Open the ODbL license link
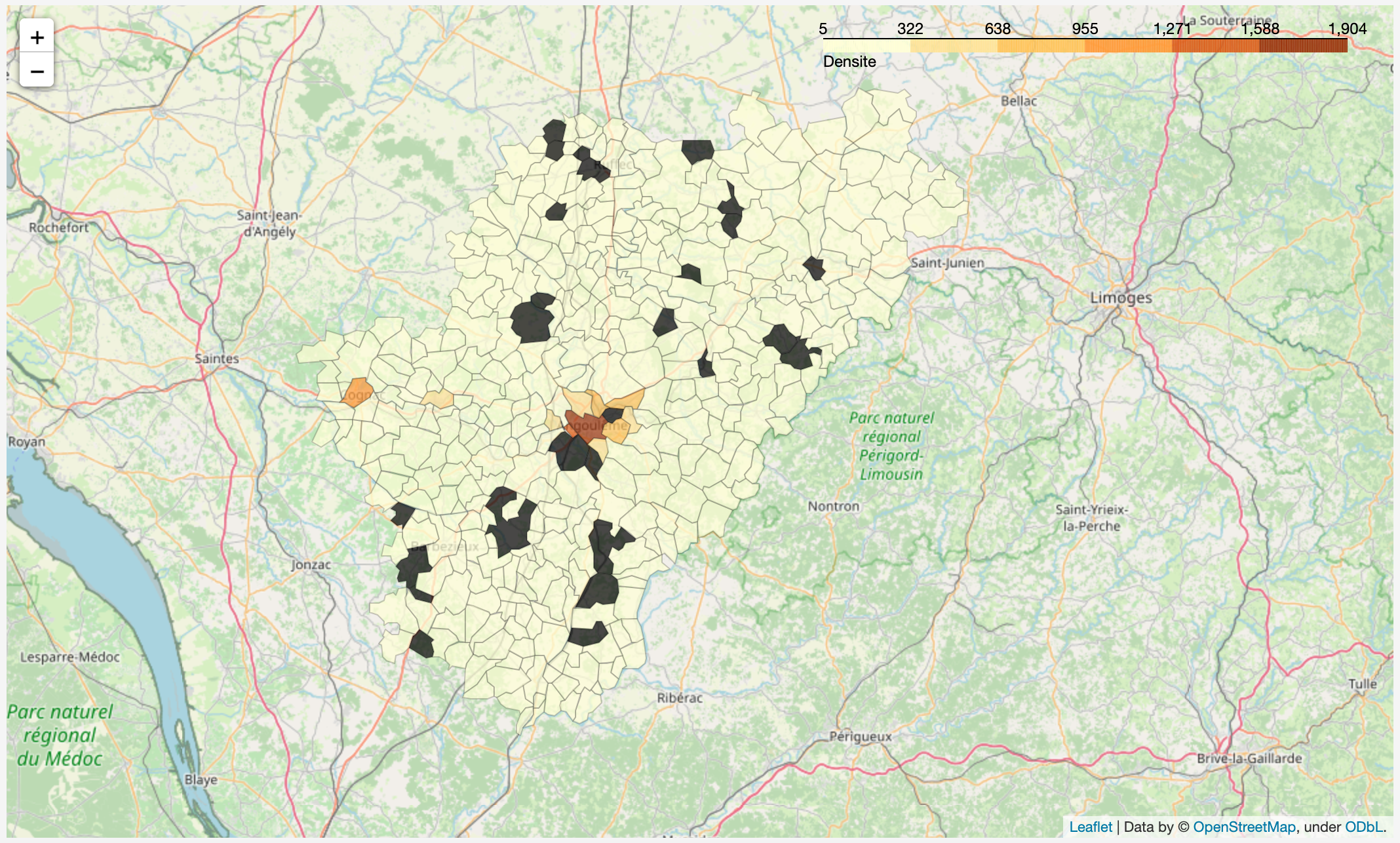The height and width of the screenshot is (843, 1400). pyautogui.click(x=1363, y=827)
